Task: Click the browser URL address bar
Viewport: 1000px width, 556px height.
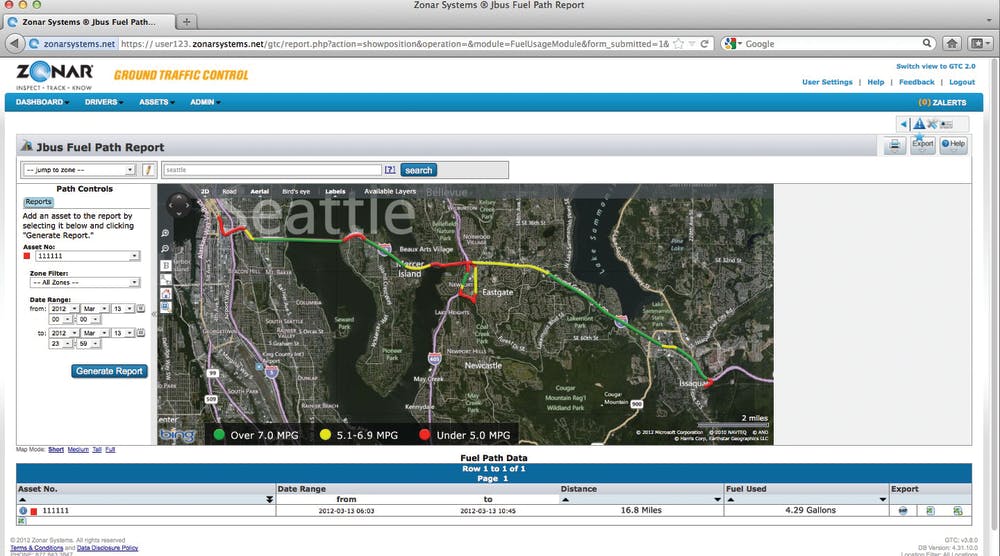Action: [393, 43]
